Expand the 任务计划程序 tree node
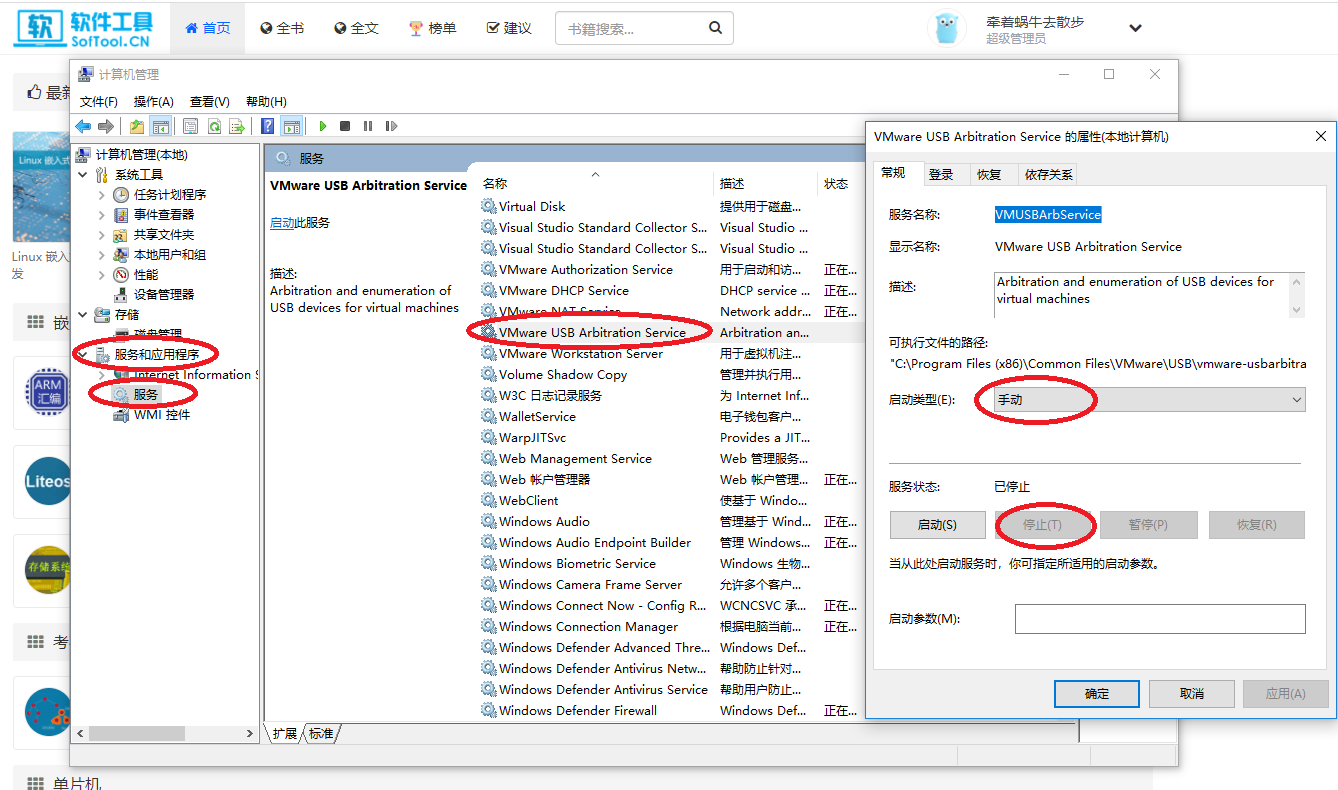1338x790 pixels. point(102,195)
